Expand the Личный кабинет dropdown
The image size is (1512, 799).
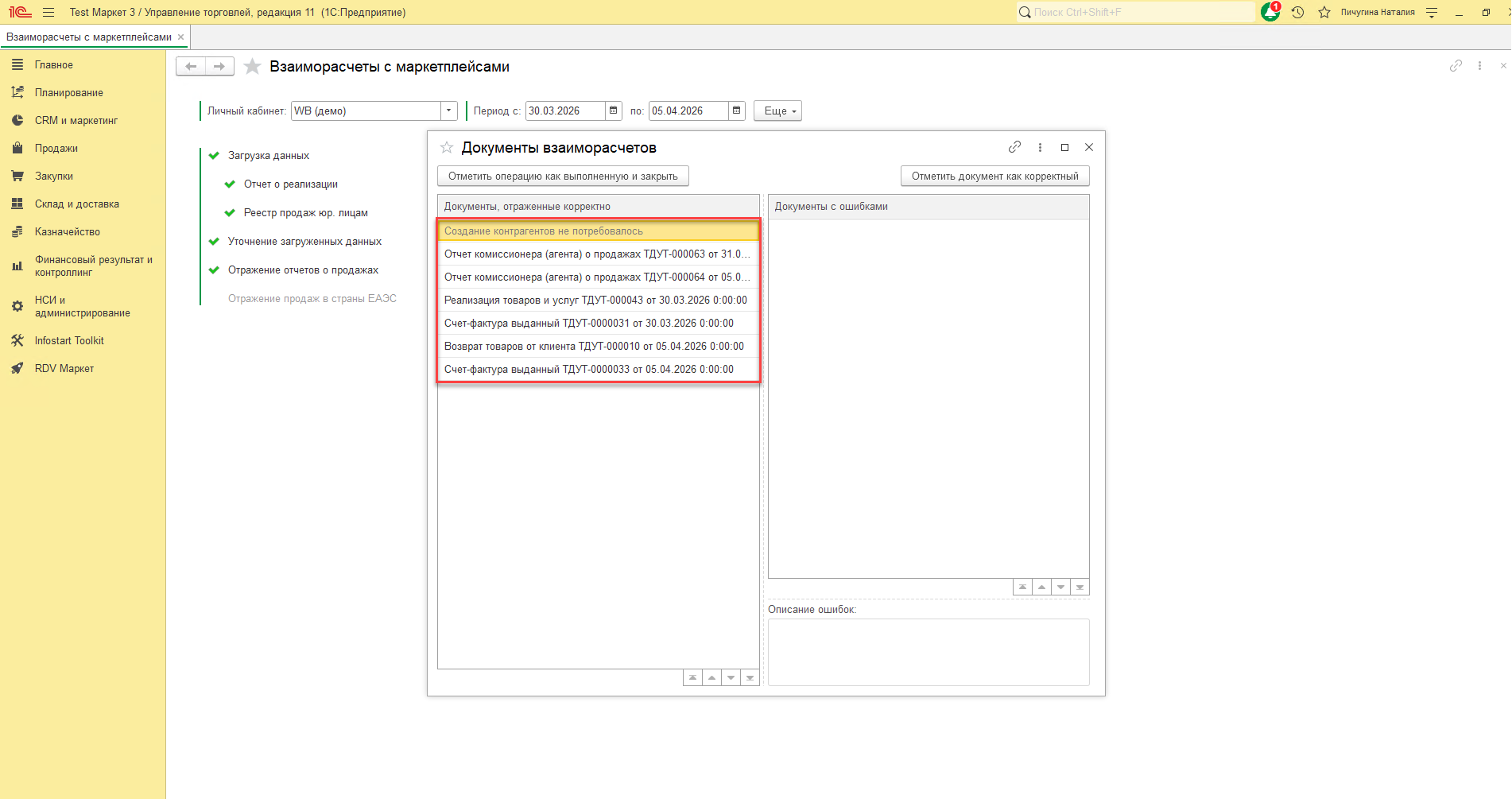(x=449, y=111)
